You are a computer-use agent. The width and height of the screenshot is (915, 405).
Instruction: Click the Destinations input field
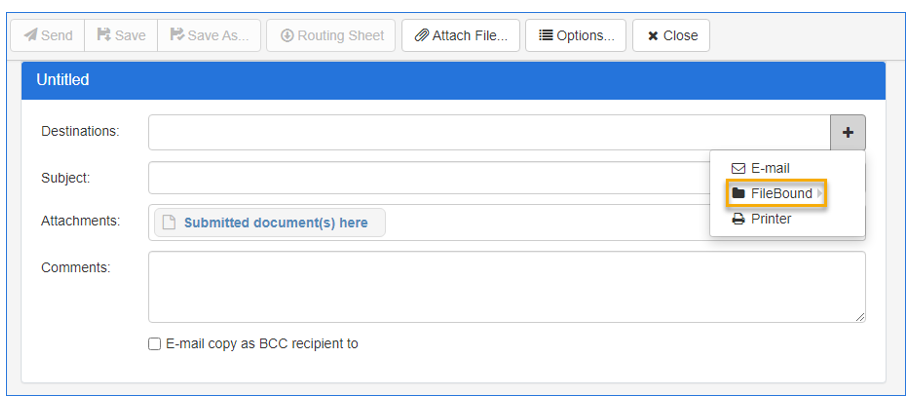(488, 132)
